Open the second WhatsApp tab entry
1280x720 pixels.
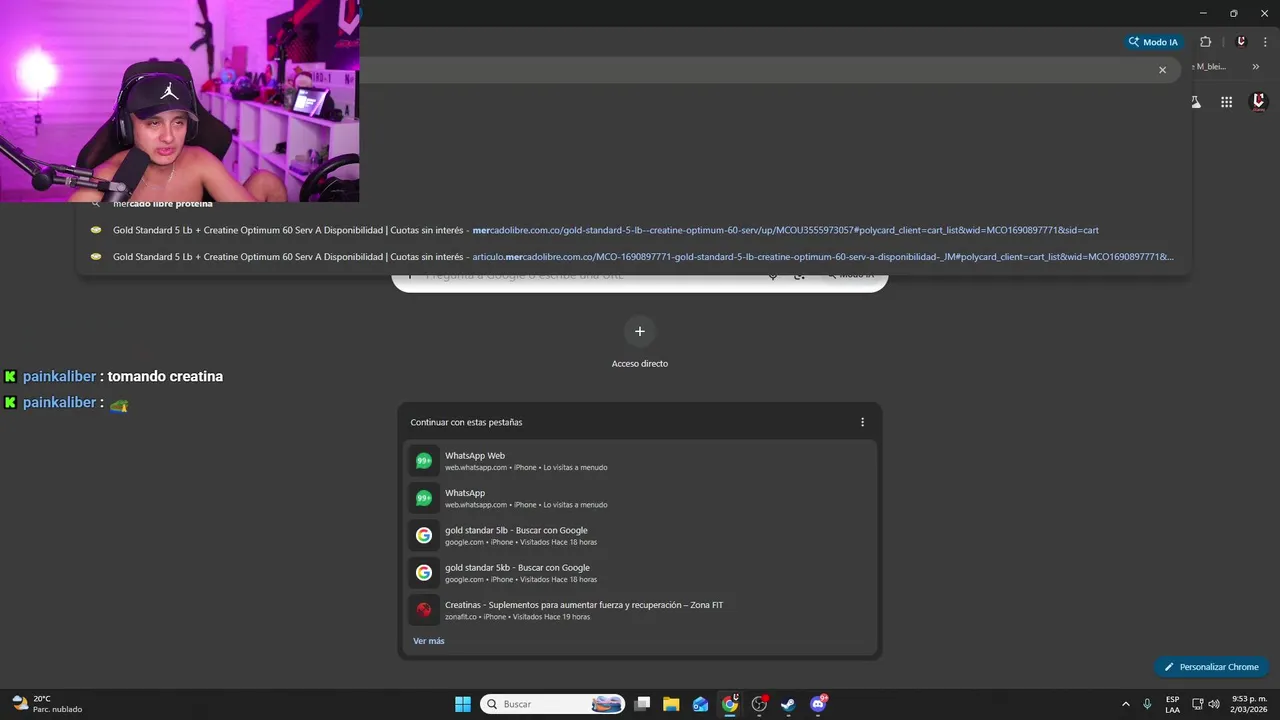(x=640, y=498)
